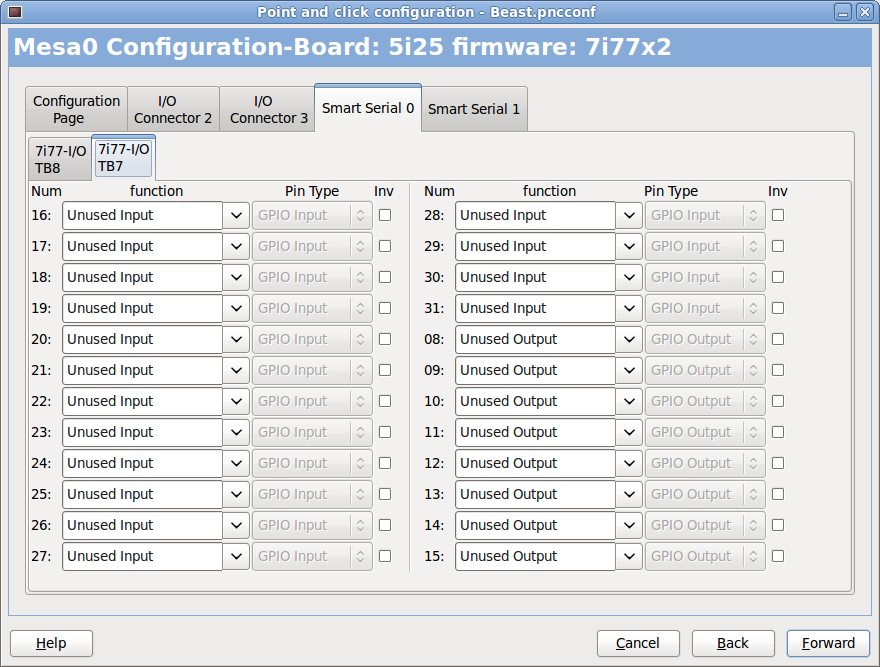Click Pin Type stepper for pin 19
Image resolution: width=880 pixels, height=667 pixels.
[360, 308]
